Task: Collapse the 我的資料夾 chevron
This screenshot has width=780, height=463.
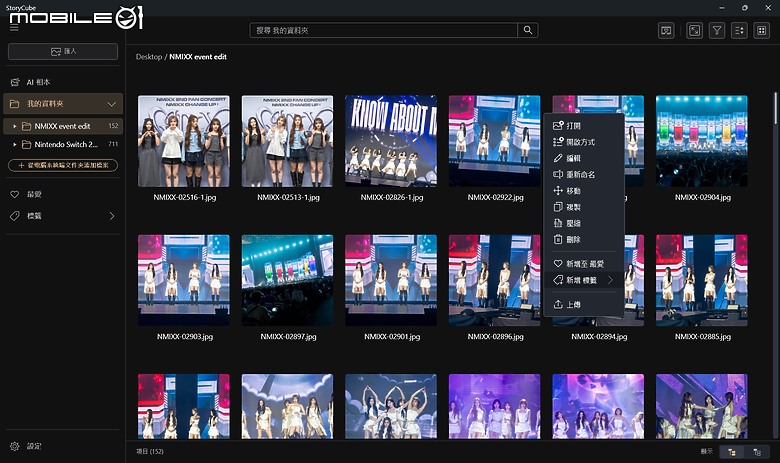Action: coord(111,104)
